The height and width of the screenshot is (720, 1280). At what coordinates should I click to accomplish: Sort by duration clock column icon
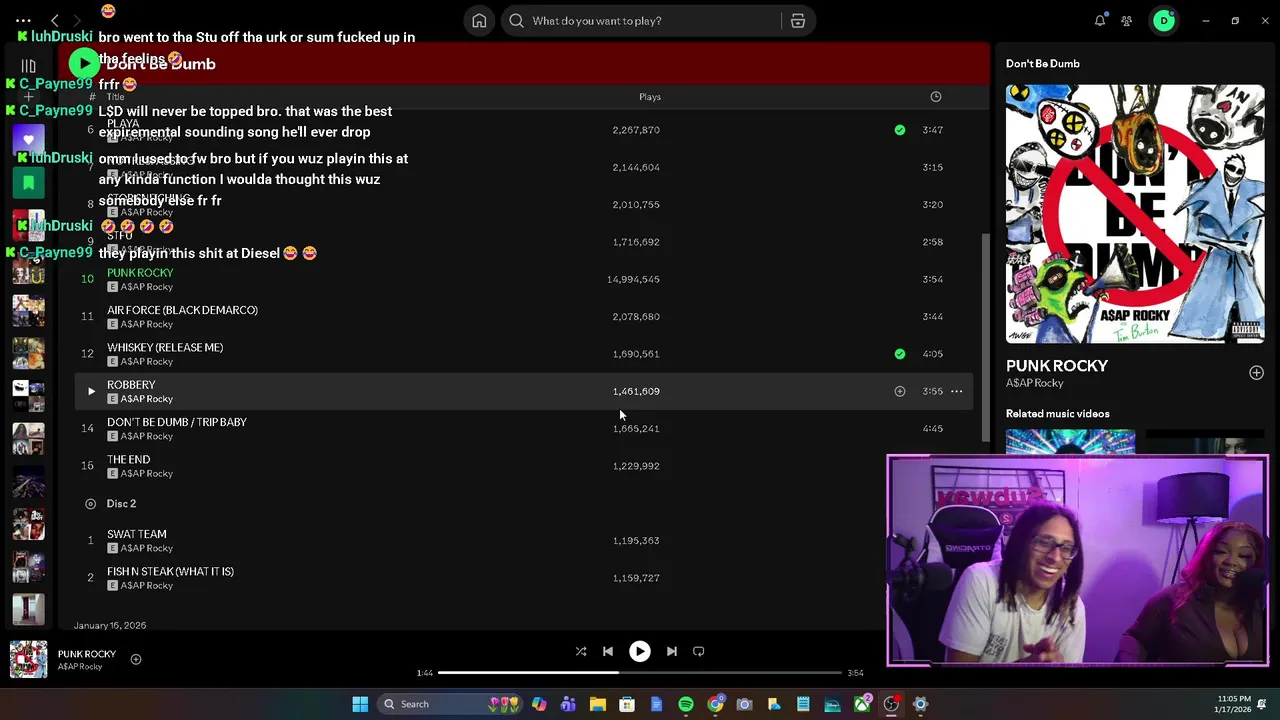pyautogui.click(x=936, y=97)
